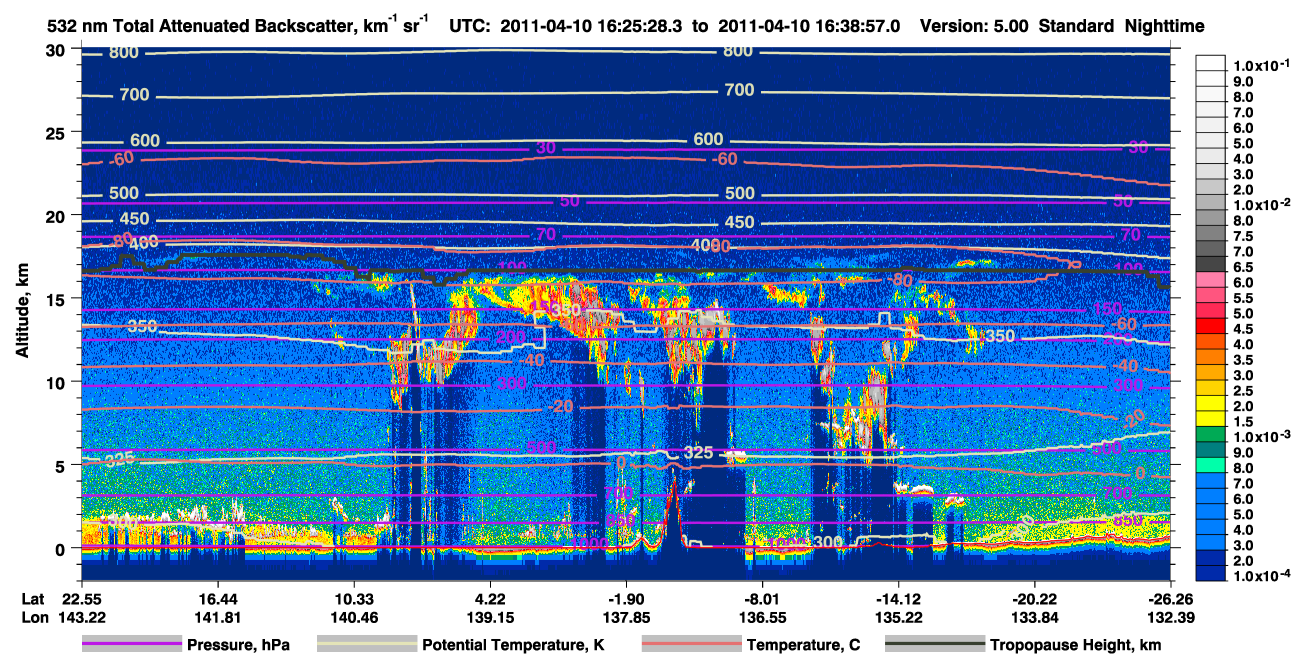Click the white swatch beside 1.0x10-1
The width and height of the screenshot is (1300, 667).
pyautogui.click(x=1212, y=61)
